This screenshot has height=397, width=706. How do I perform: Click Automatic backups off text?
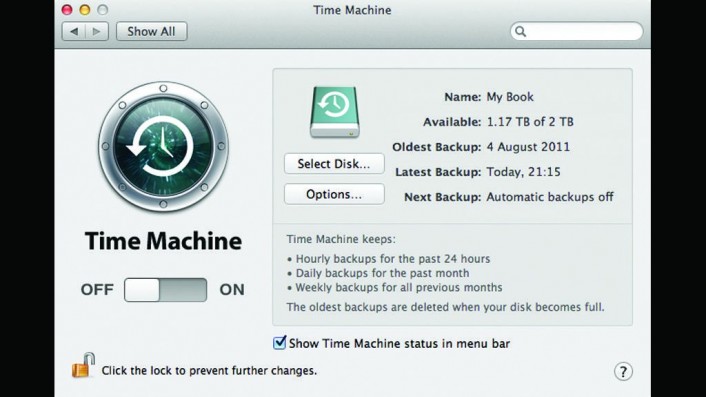tap(550, 197)
